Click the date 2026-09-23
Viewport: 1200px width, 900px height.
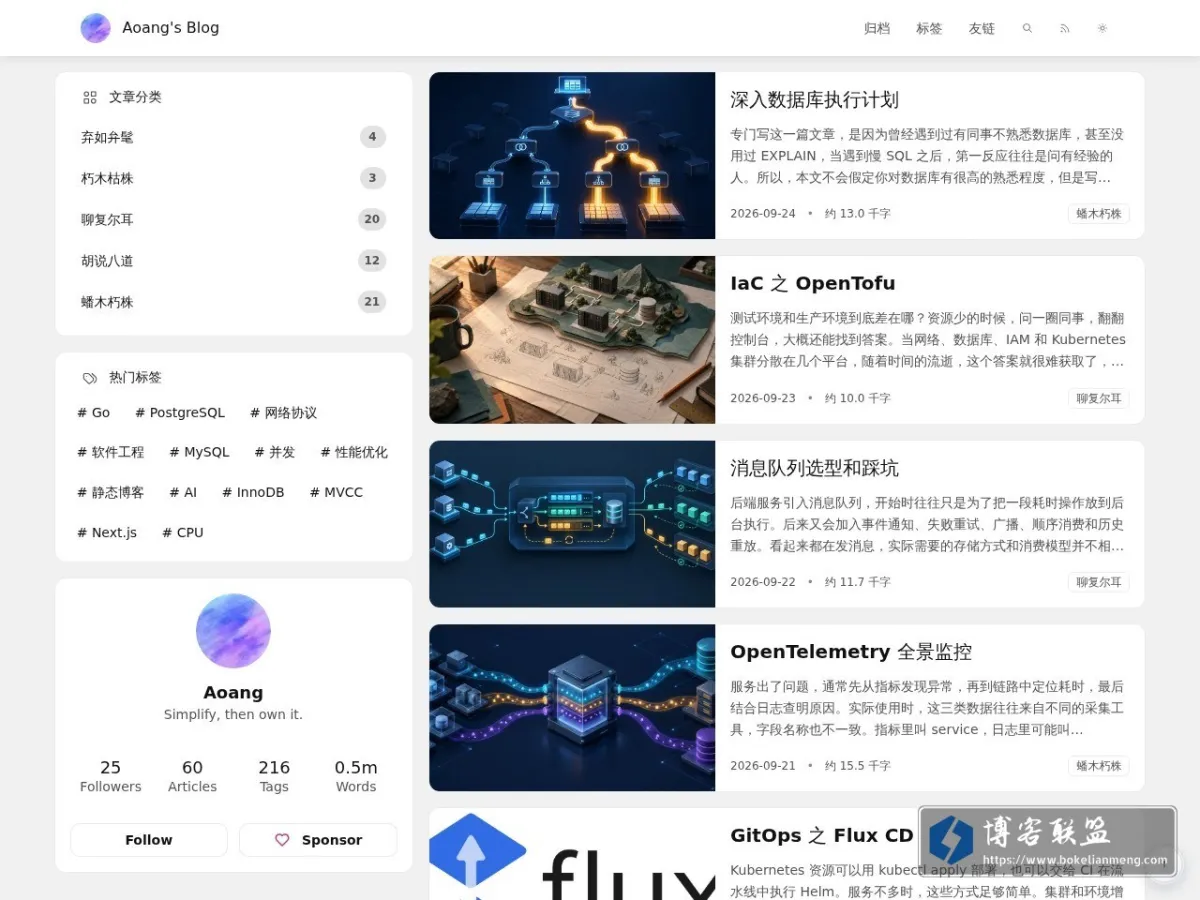763,398
